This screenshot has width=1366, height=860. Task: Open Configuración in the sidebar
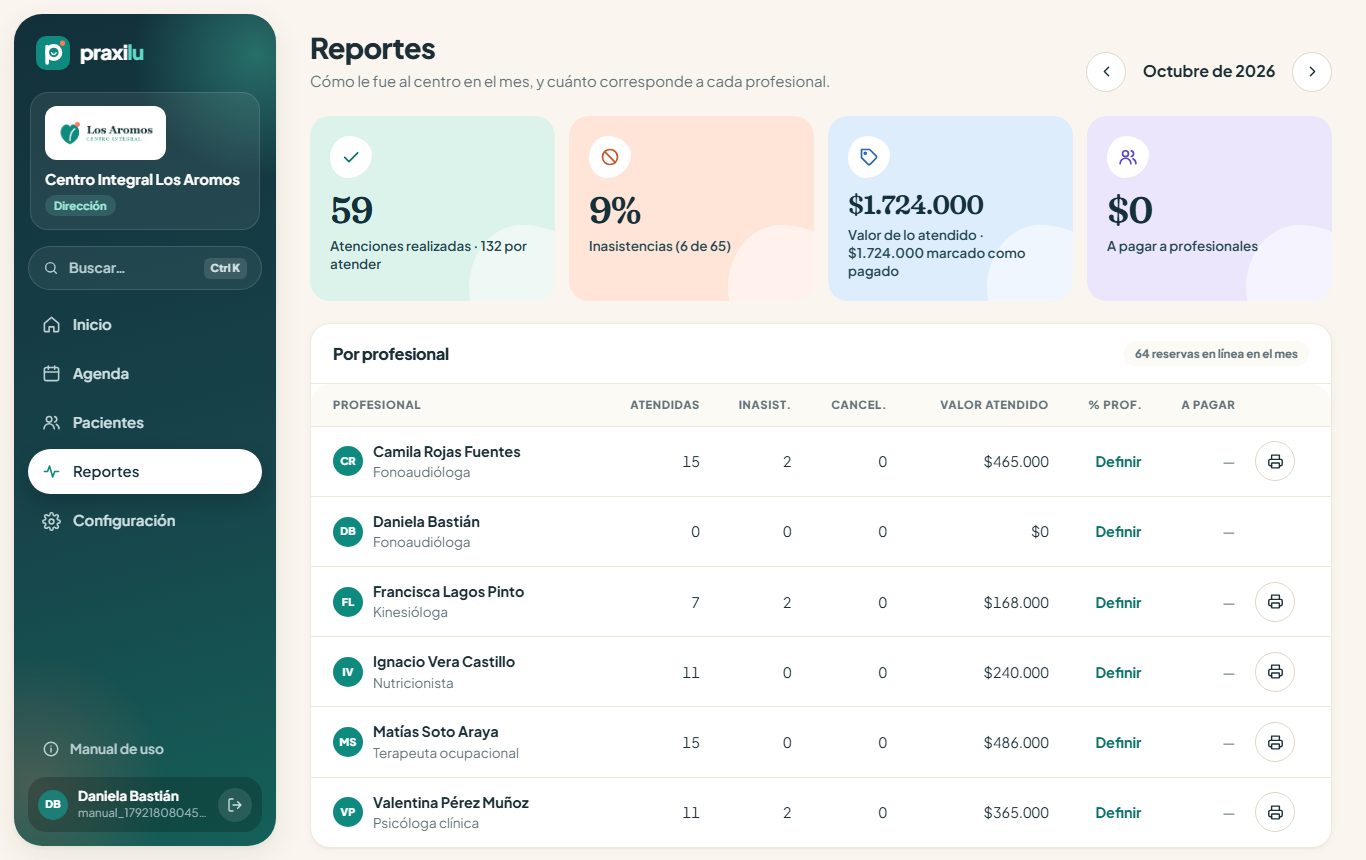click(x=145, y=521)
